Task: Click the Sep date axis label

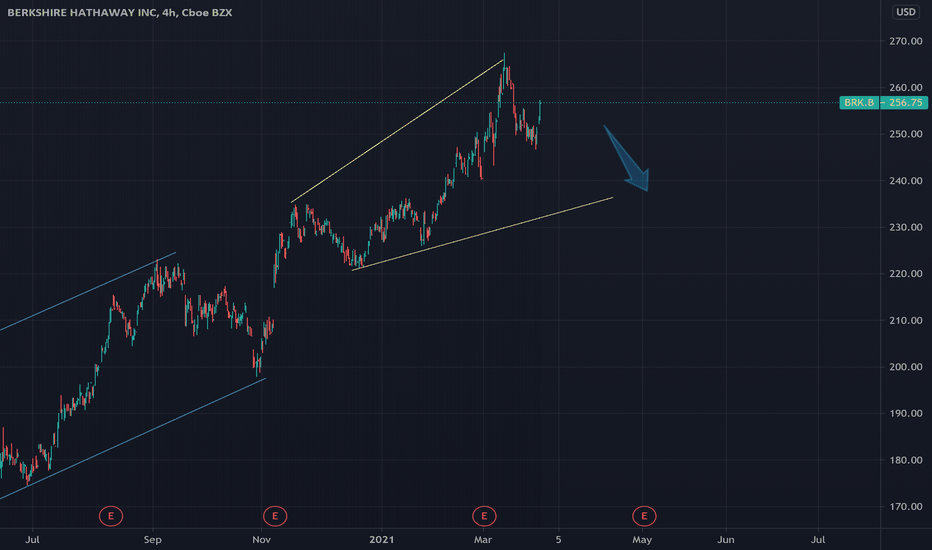Action: coord(152,540)
